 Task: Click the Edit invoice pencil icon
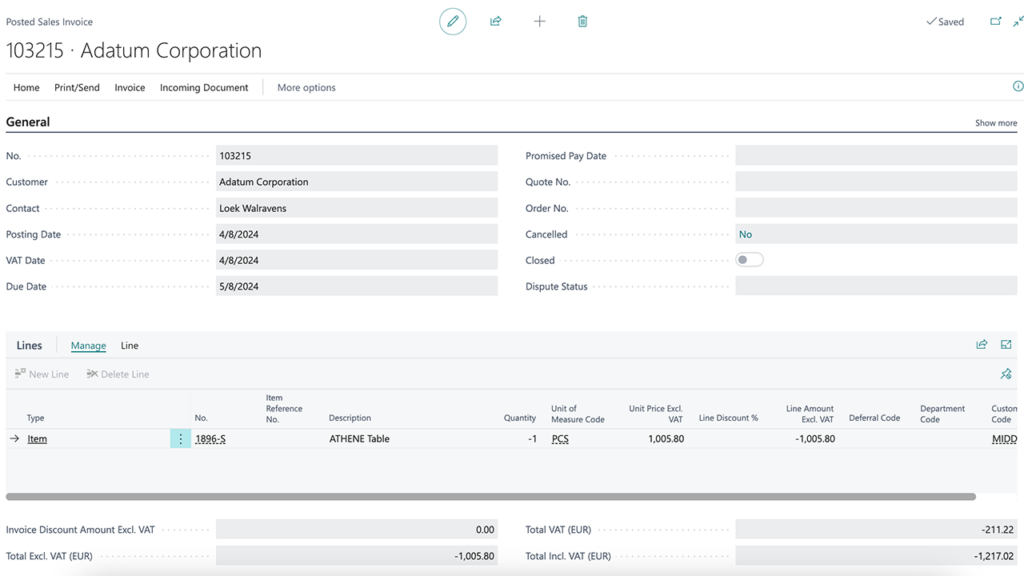tap(452, 21)
